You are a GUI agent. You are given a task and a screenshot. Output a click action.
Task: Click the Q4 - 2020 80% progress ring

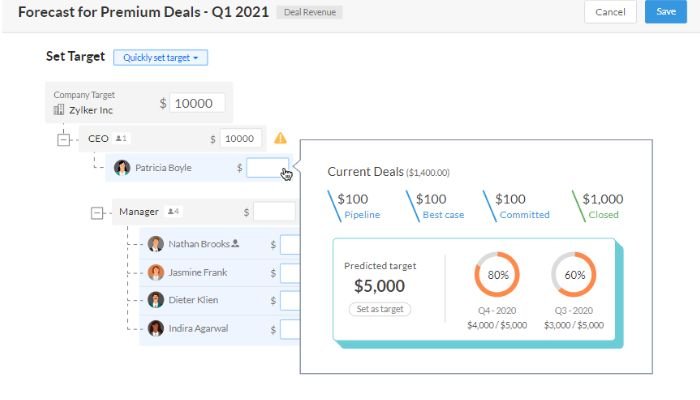pyautogui.click(x=497, y=275)
